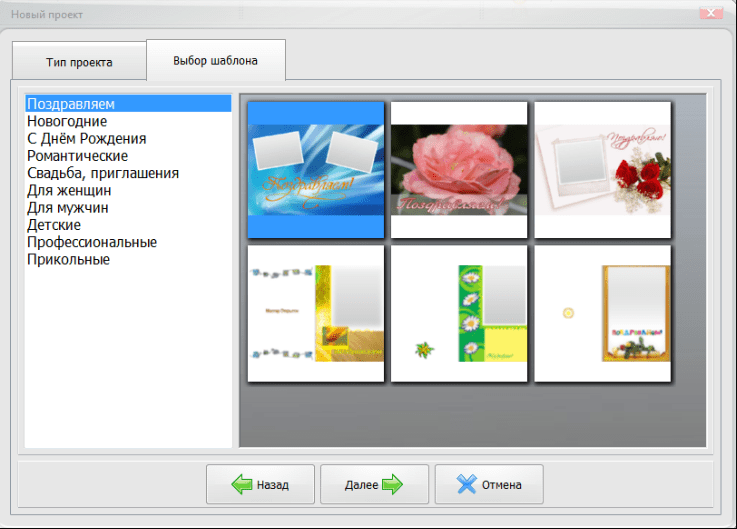Click the green back arrow icon
Viewport: 737px width, 529px height.
tap(241, 485)
